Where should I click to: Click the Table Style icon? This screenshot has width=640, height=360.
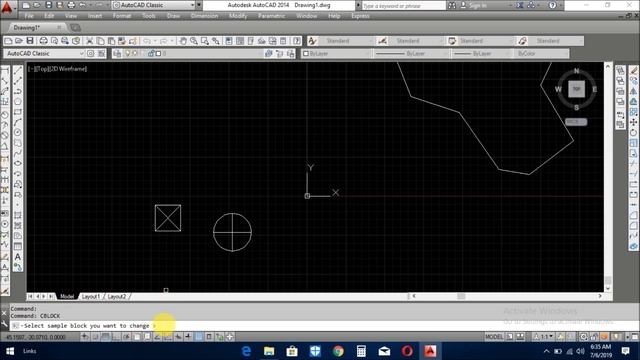point(452,41)
